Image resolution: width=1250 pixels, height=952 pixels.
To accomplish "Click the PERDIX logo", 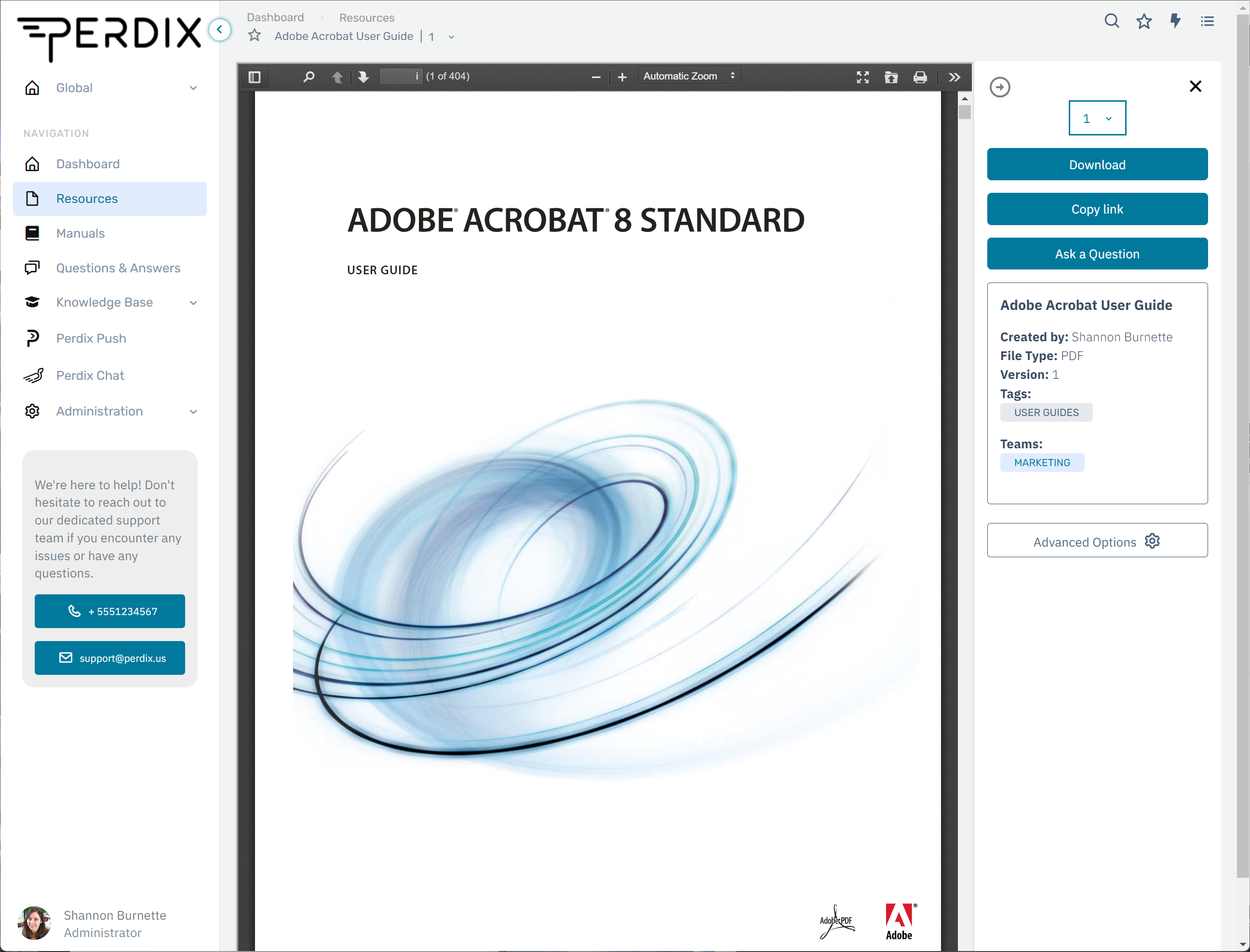I will pos(109,39).
